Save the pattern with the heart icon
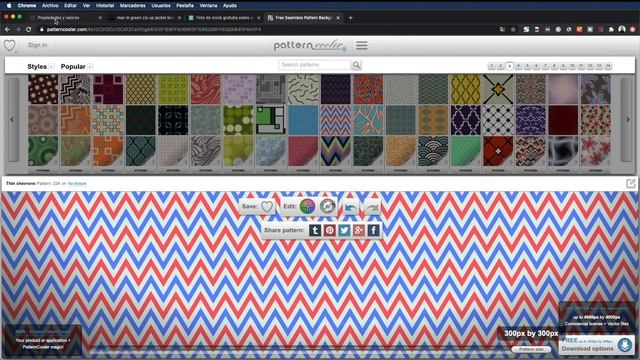Screen dimensions: 640x360 [267, 206]
